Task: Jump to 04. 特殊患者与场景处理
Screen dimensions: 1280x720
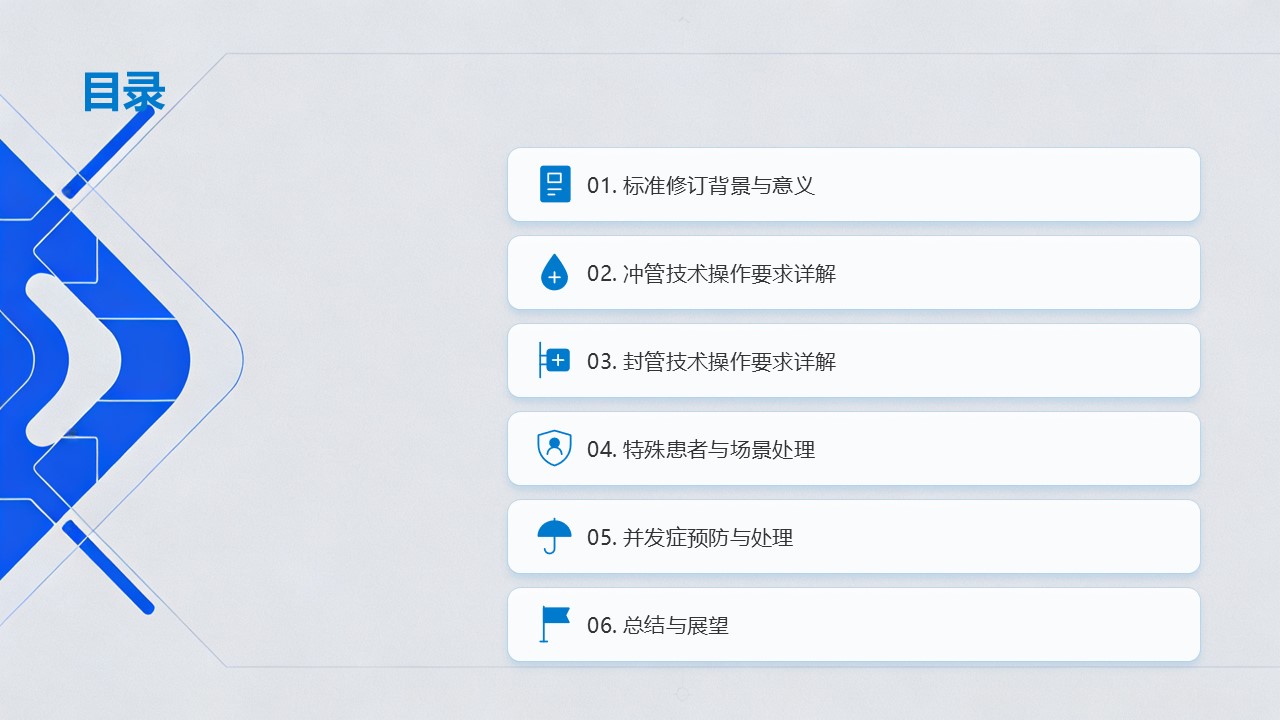Action: pyautogui.click(x=701, y=450)
